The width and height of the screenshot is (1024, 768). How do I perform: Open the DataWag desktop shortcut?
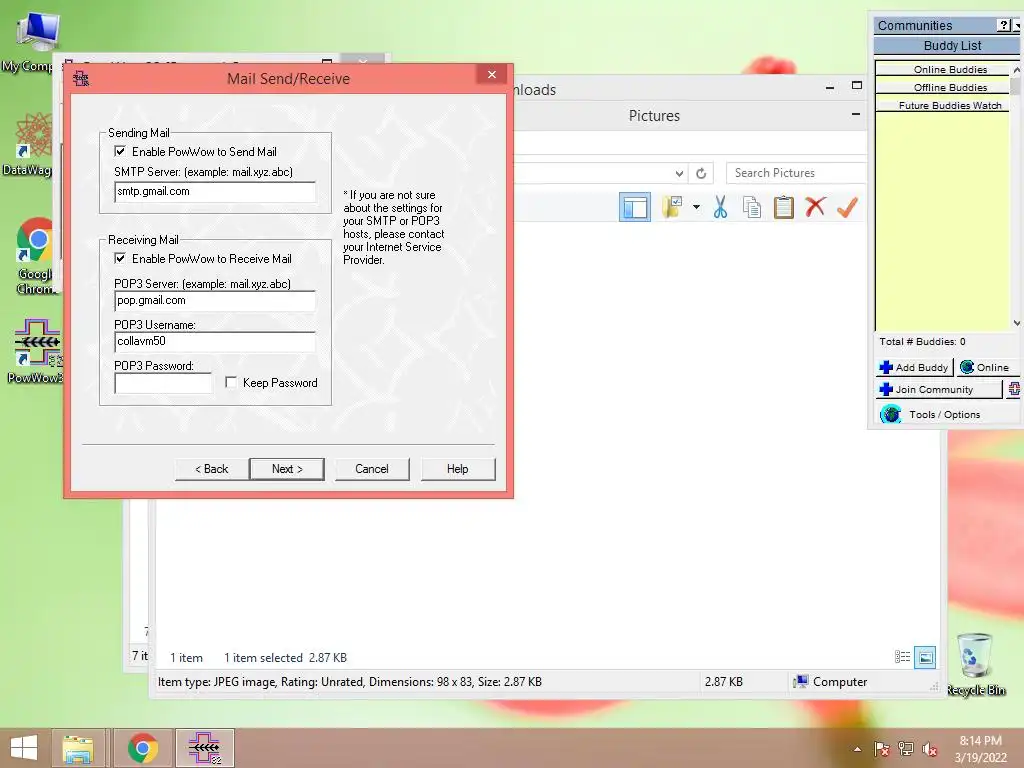(x=31, y=144)
